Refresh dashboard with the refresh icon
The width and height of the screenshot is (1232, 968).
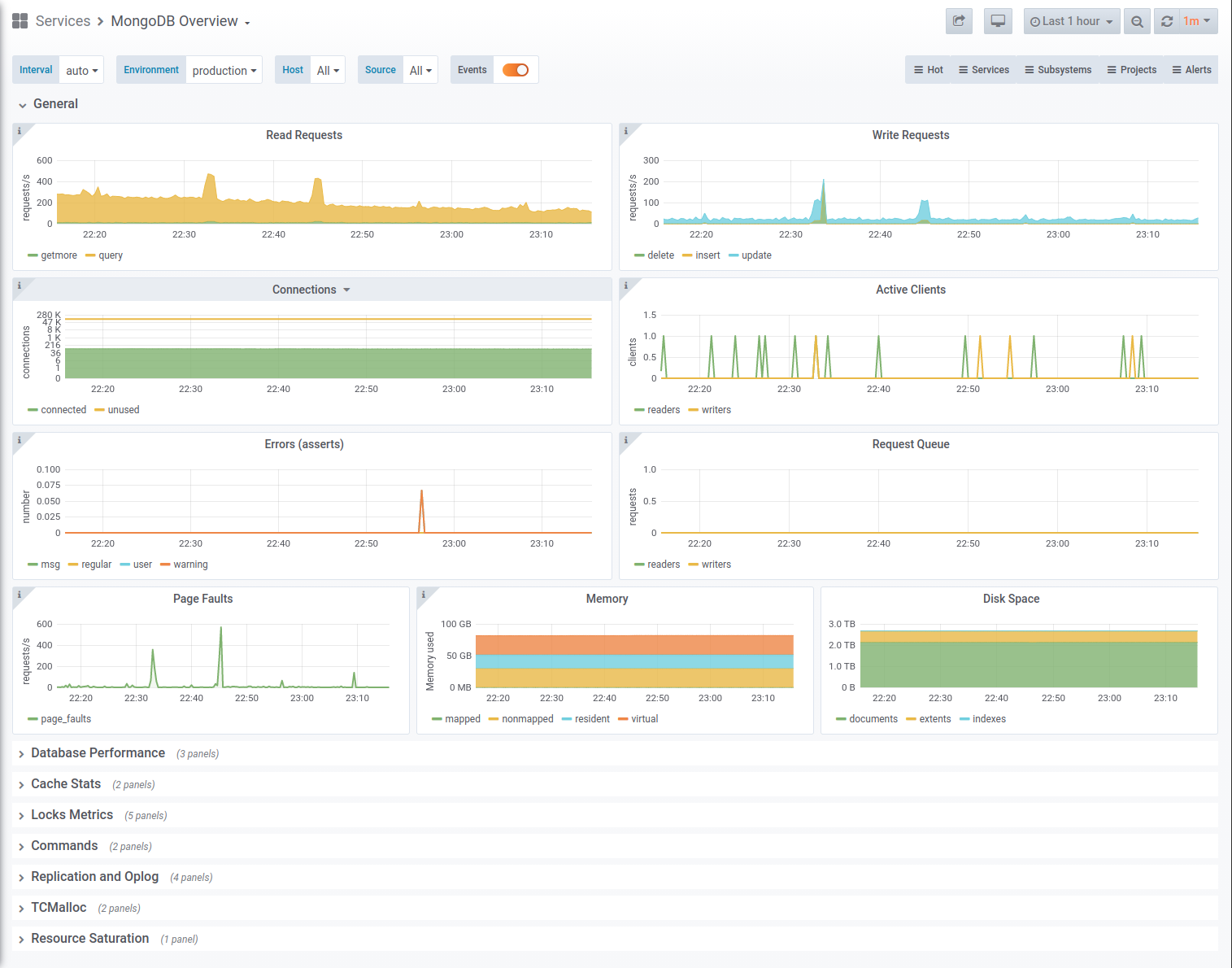tap(1167, 21)
